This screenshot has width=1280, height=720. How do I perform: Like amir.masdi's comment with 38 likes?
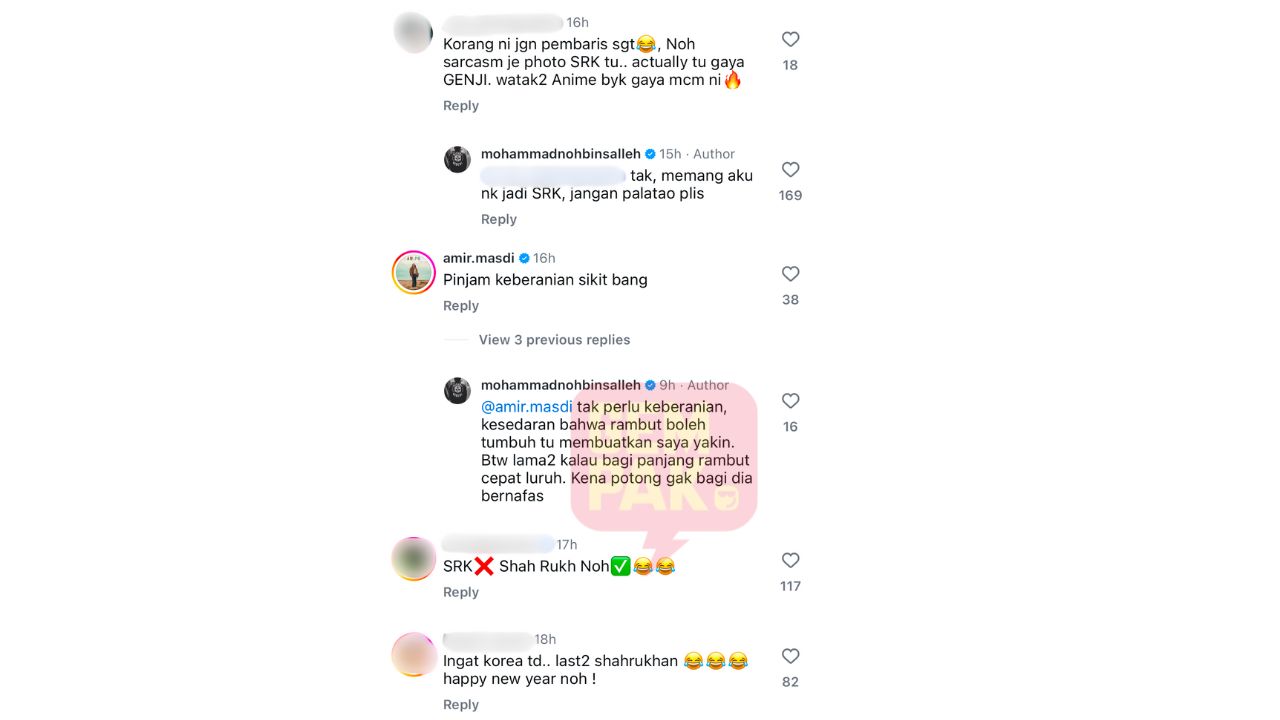(790, 273)
